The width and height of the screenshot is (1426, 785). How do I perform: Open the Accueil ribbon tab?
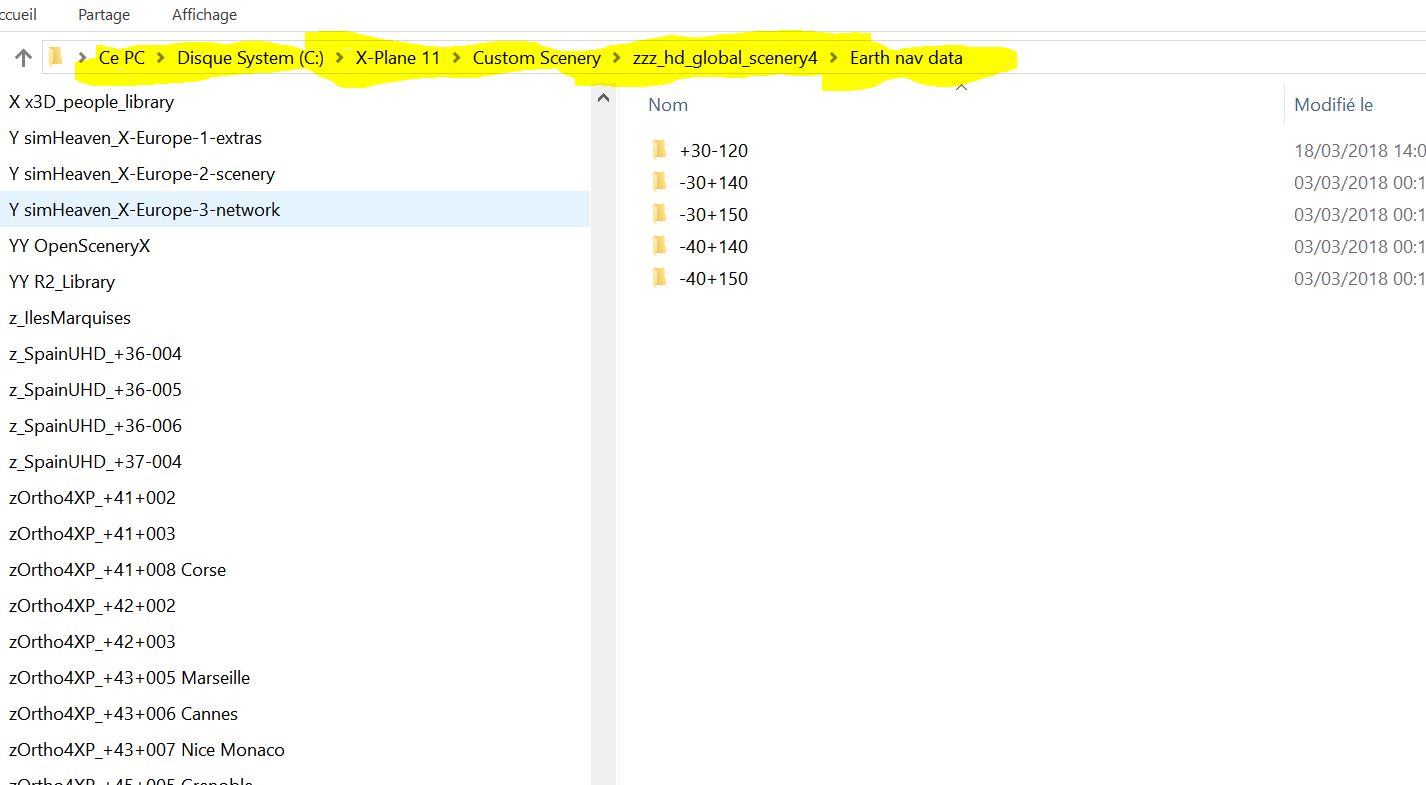point(19,15)
